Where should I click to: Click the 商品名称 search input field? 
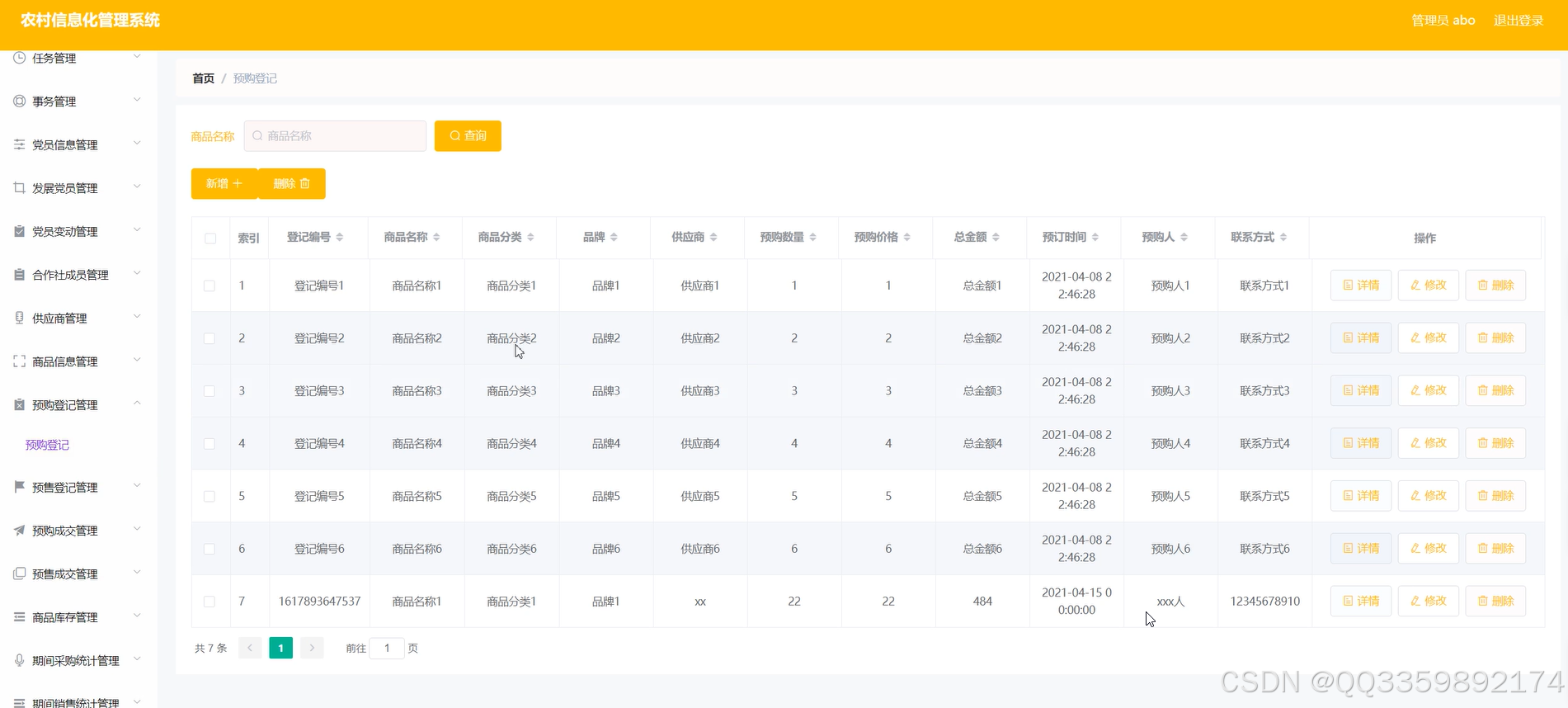click(x=335, y=136)
